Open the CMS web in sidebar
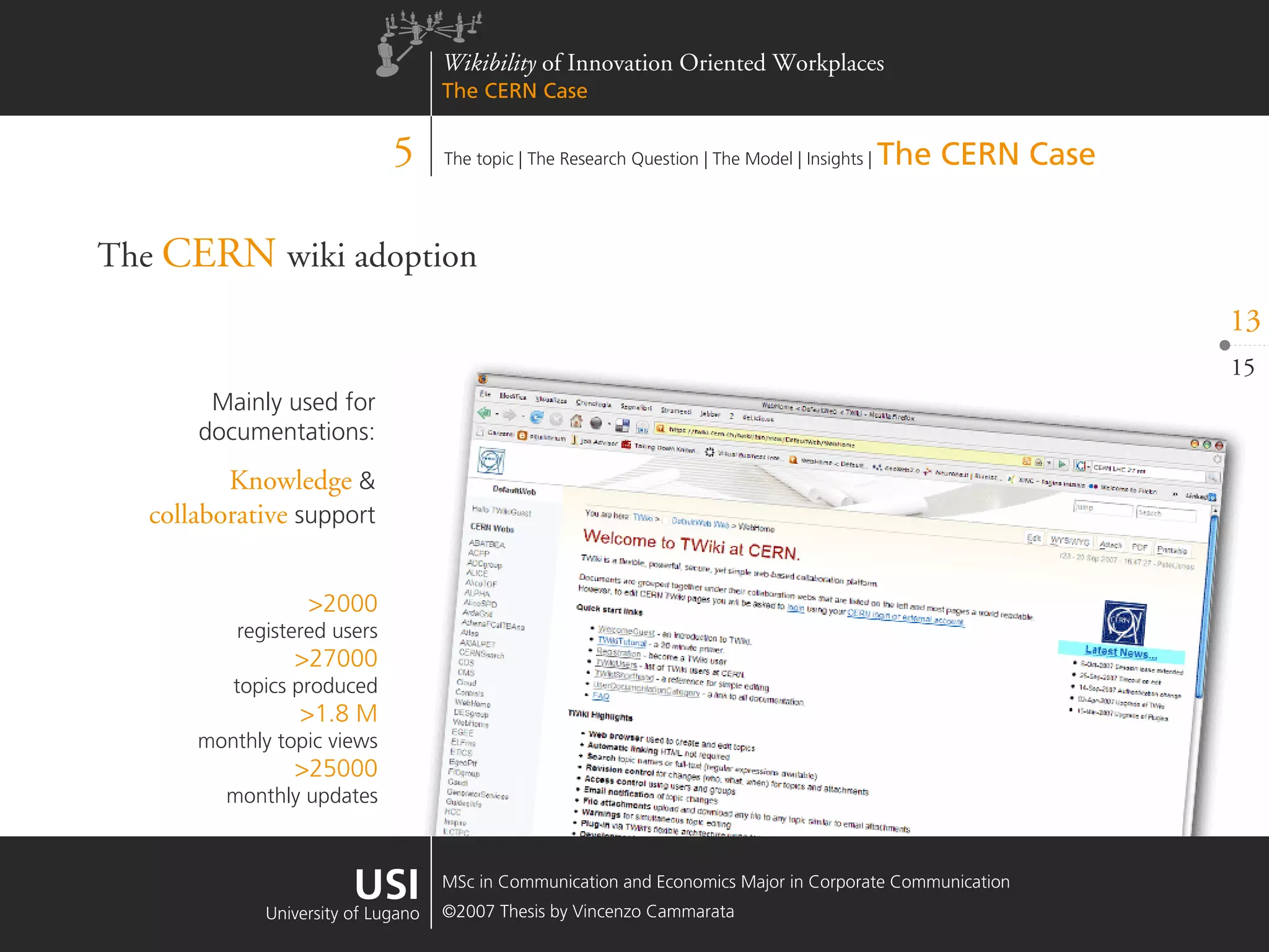 (x=466, y=672)
